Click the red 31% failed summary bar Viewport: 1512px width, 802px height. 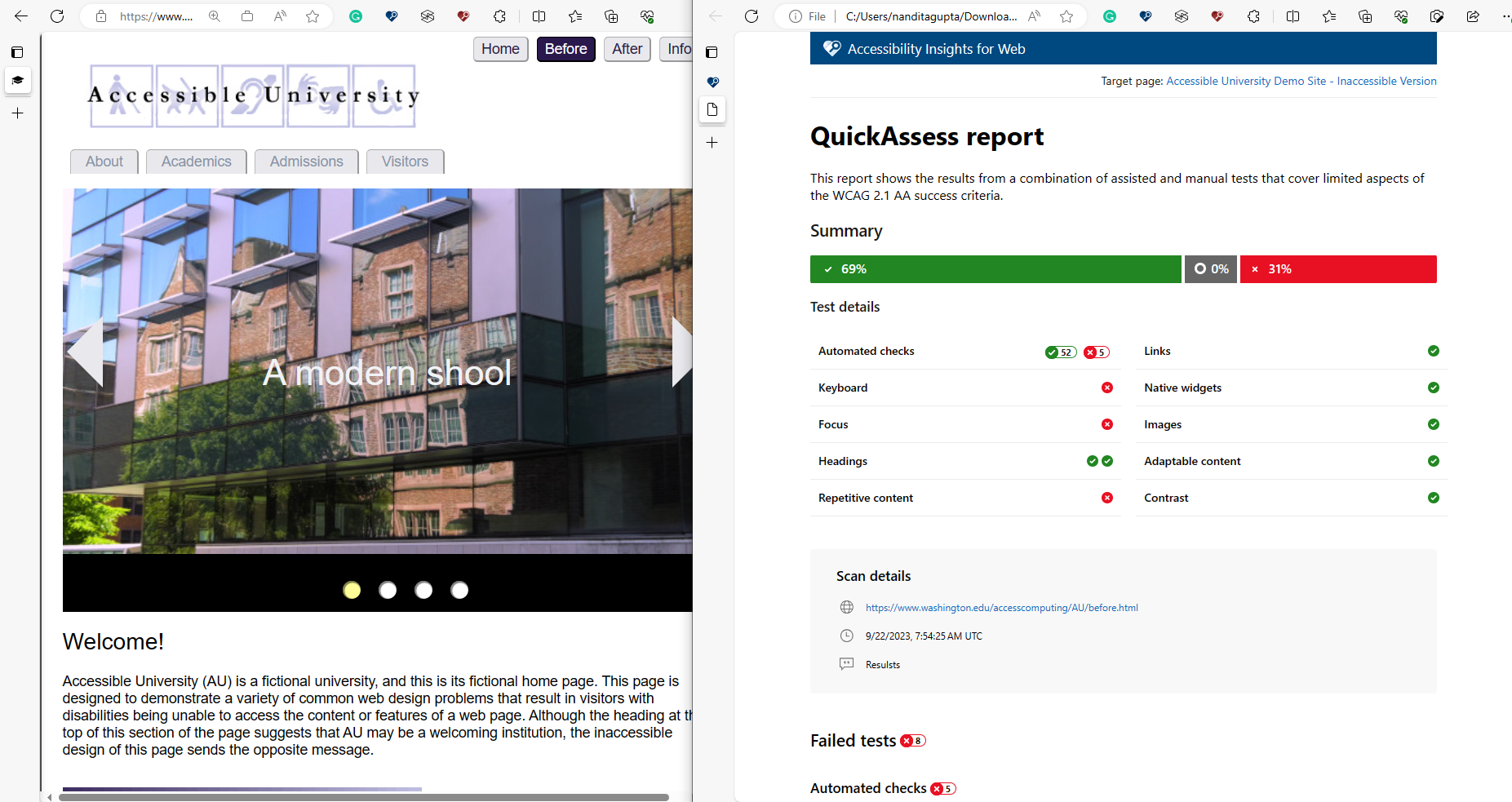tap(1338, 269)
